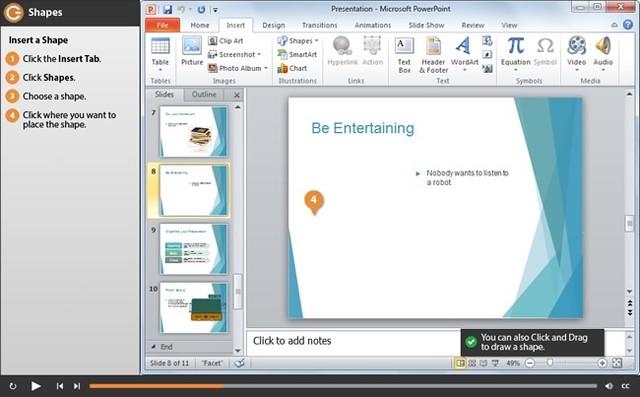Open the File tab
Image resolution: width=640 pixels, height=397 pixels.
pyautogui.click(x=162, y=25)
